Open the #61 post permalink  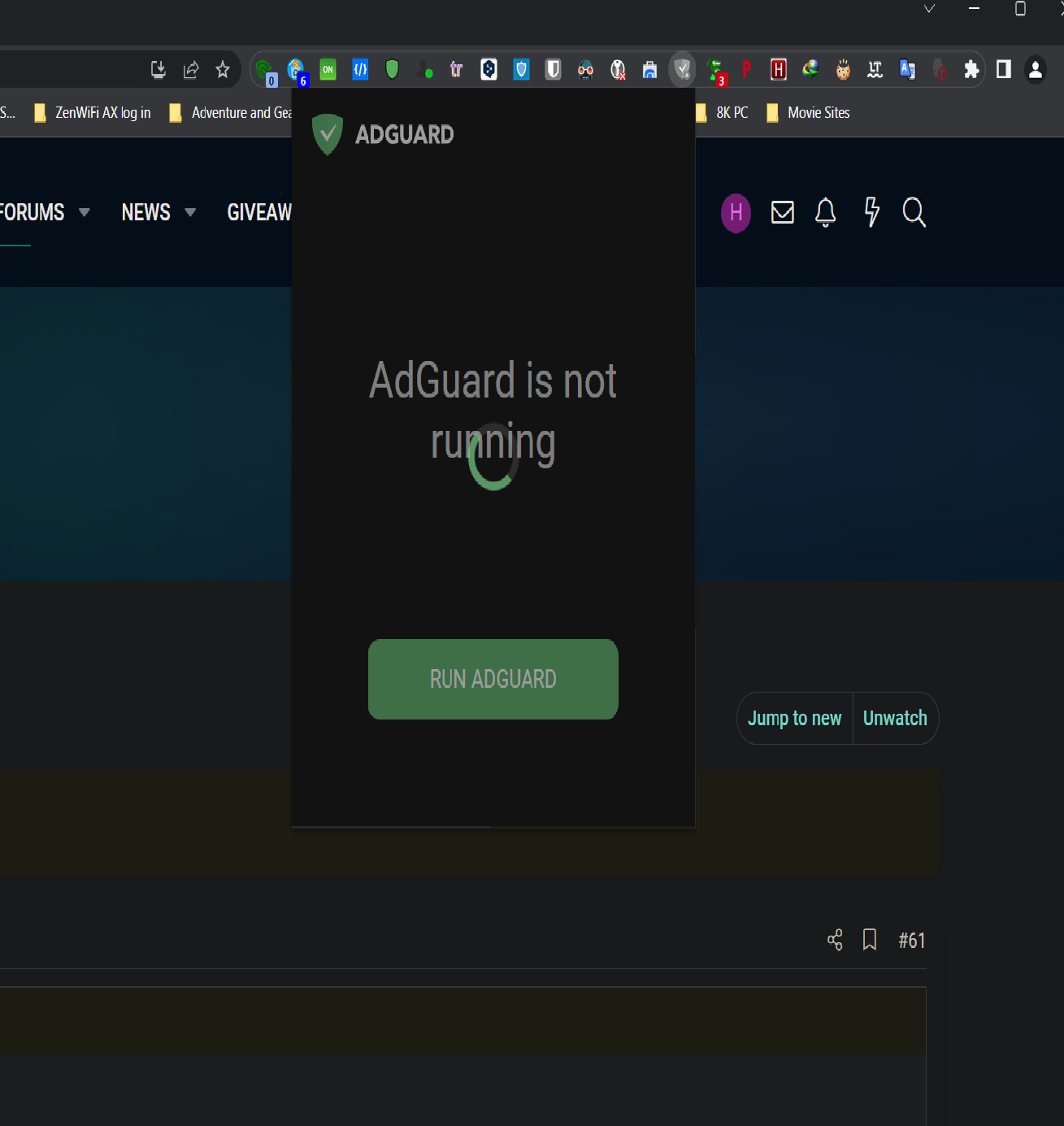[912, 941]
